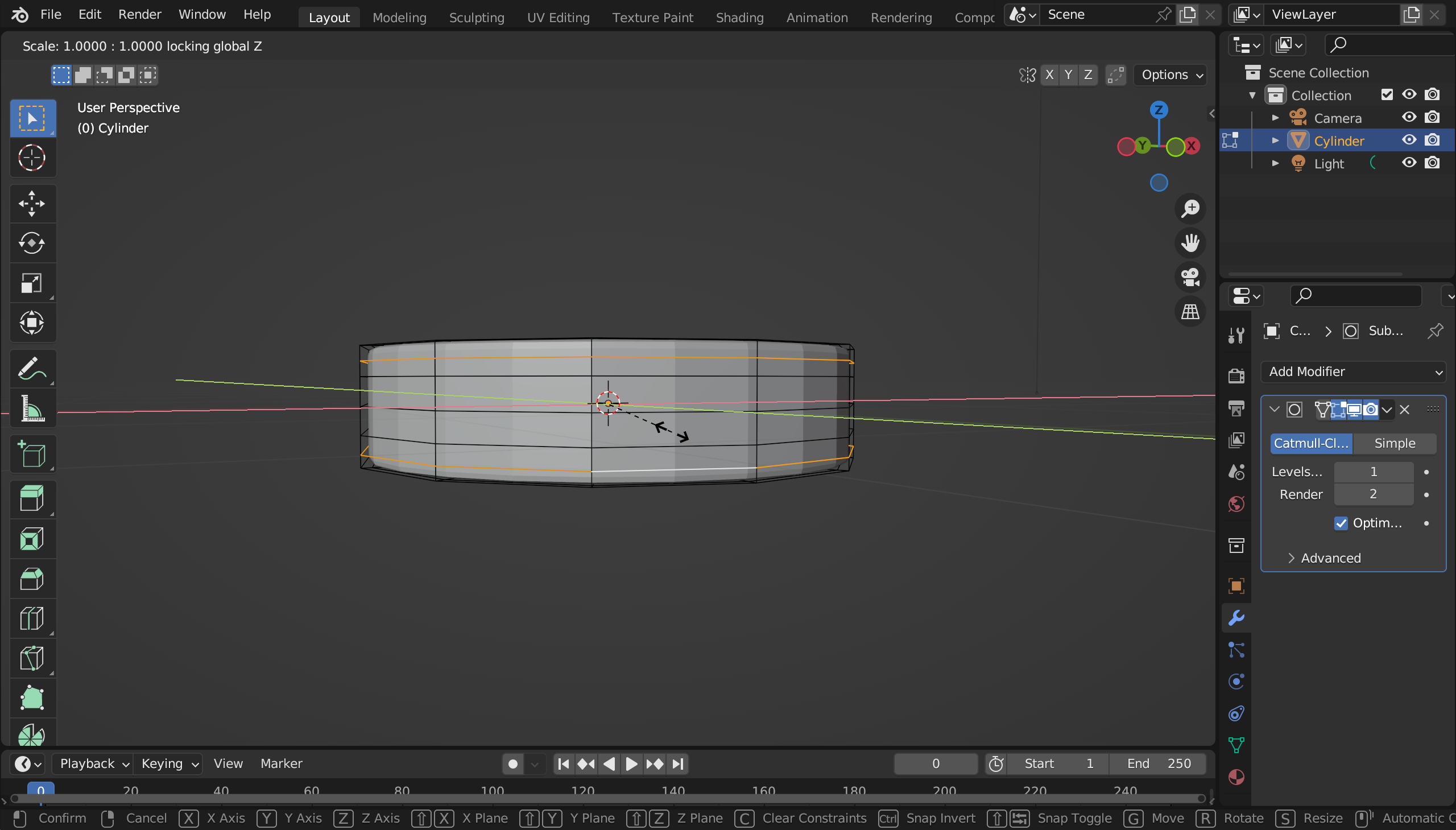Screen dimensions: 1456x830
Task: Toggle auto keying record button
Action: (513, 764)
